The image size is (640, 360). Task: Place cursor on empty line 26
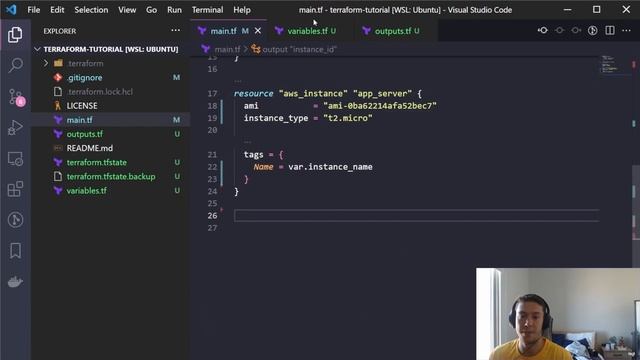click(416, 216)
